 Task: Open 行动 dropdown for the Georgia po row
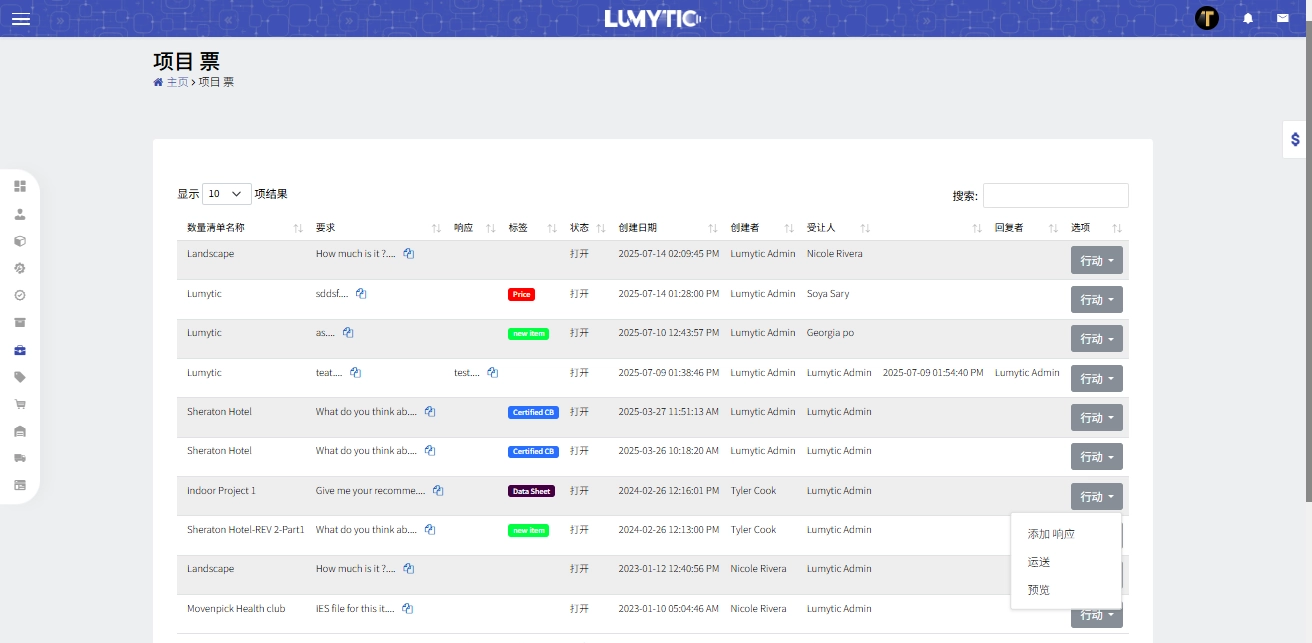point(1096,339)
